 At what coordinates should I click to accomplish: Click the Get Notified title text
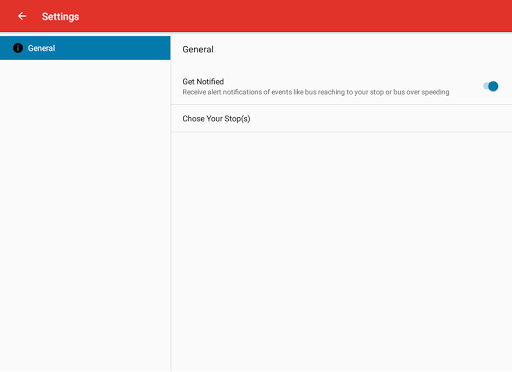[203, 82]
